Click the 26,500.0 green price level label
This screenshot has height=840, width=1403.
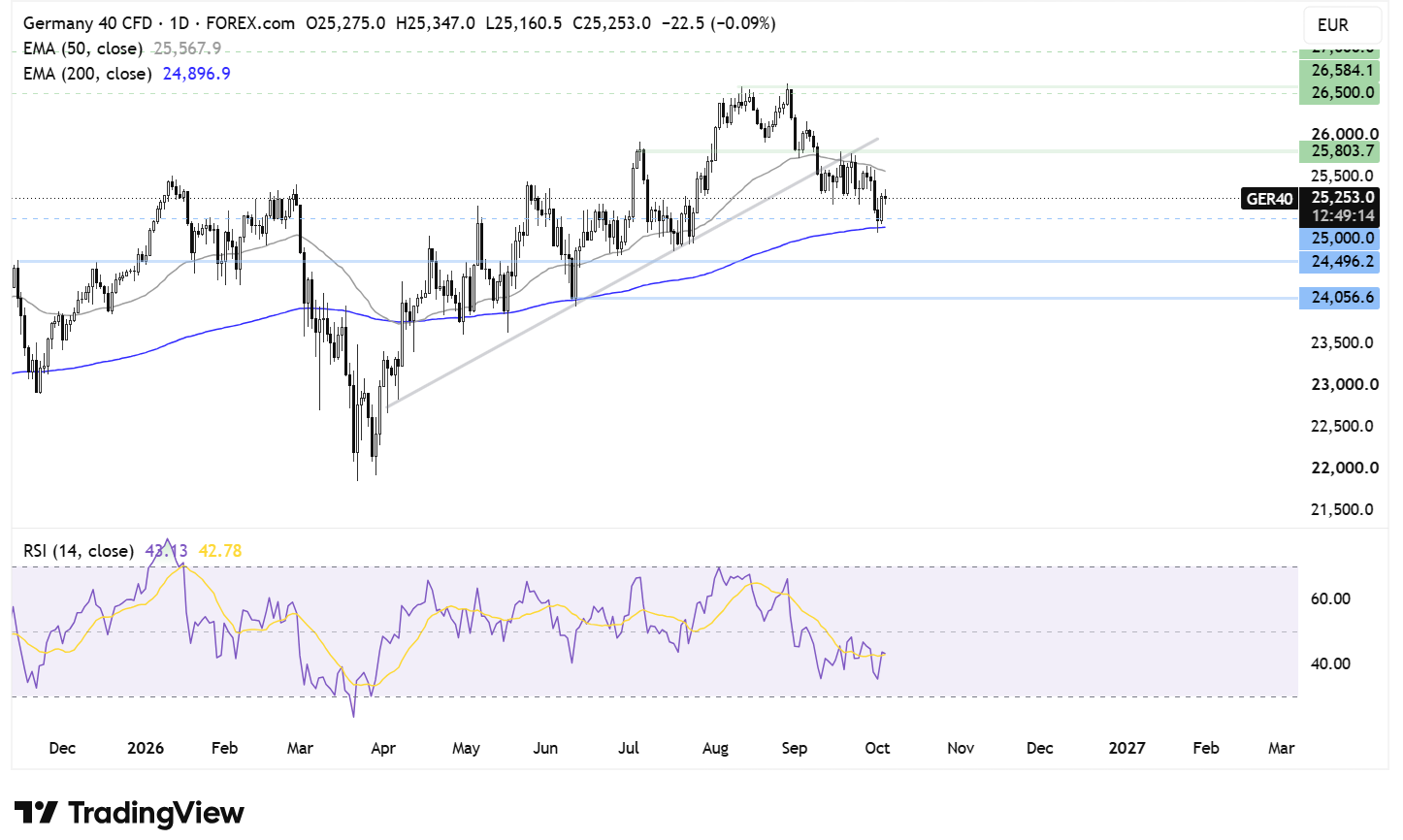pos(1339,92)
